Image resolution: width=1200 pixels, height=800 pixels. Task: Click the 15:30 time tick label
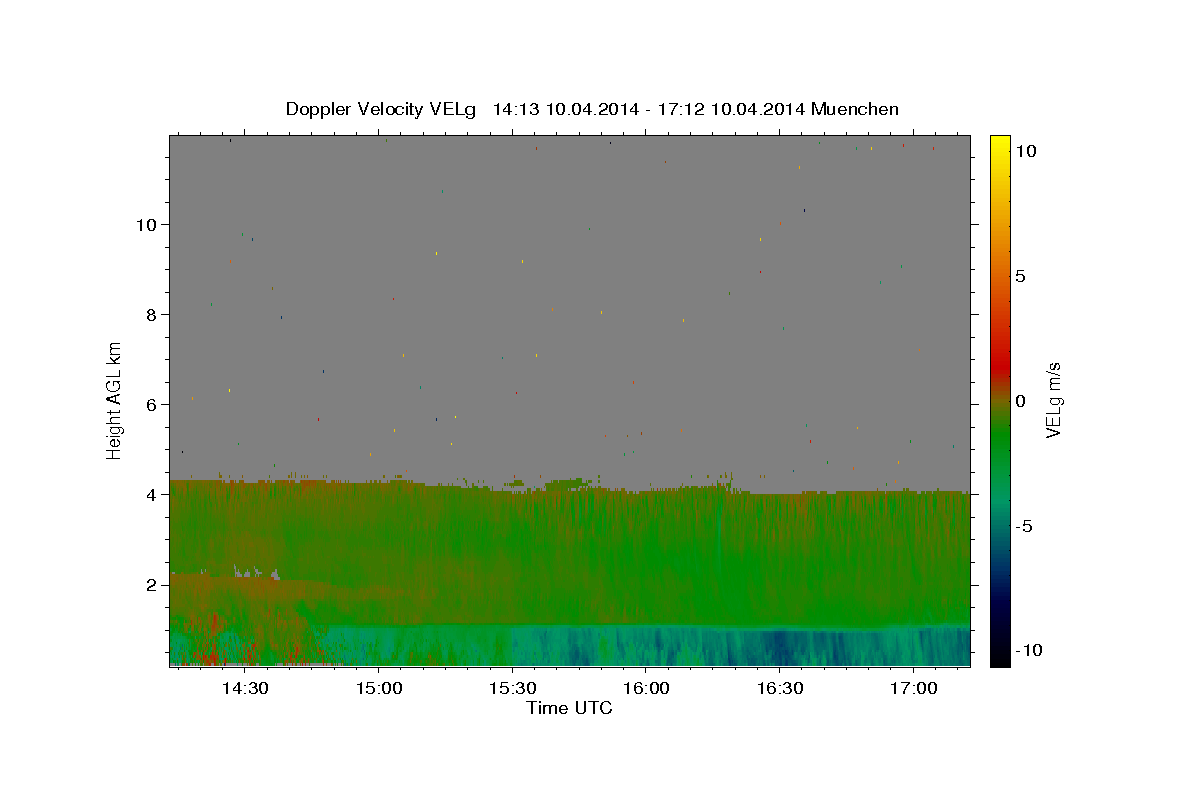tap(512, 688)
